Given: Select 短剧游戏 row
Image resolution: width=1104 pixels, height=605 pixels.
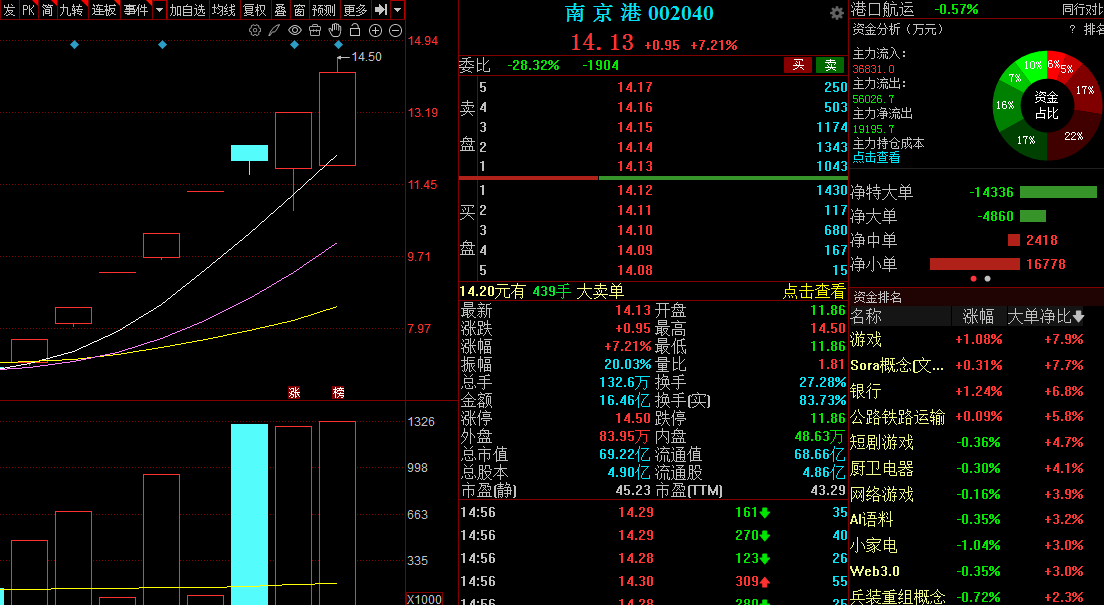Looking at the screenshot, I should pos(977,442).
